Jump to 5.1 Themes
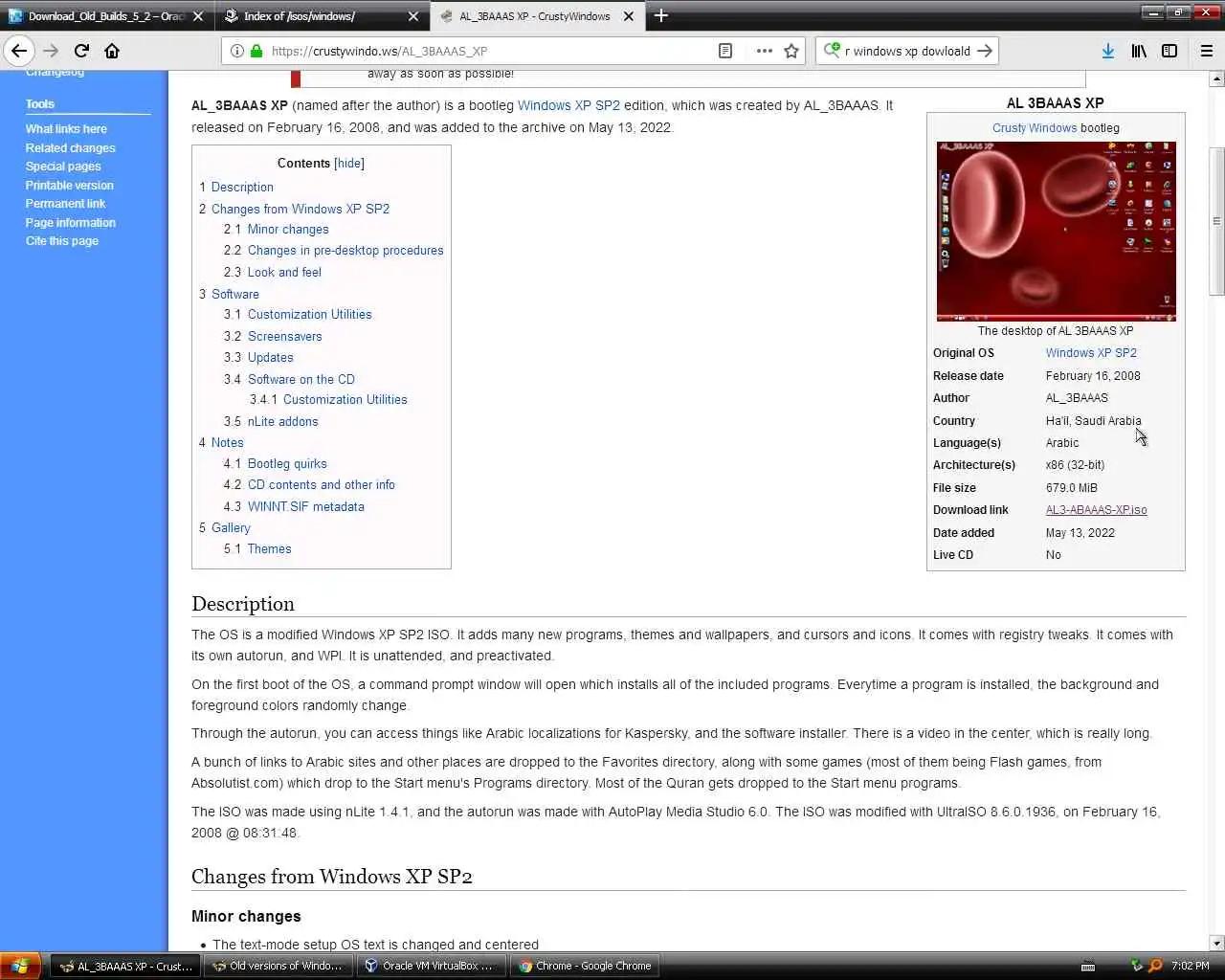Image resolution: width=1225 pixels, height=980 pixels. tap(257, 549)
